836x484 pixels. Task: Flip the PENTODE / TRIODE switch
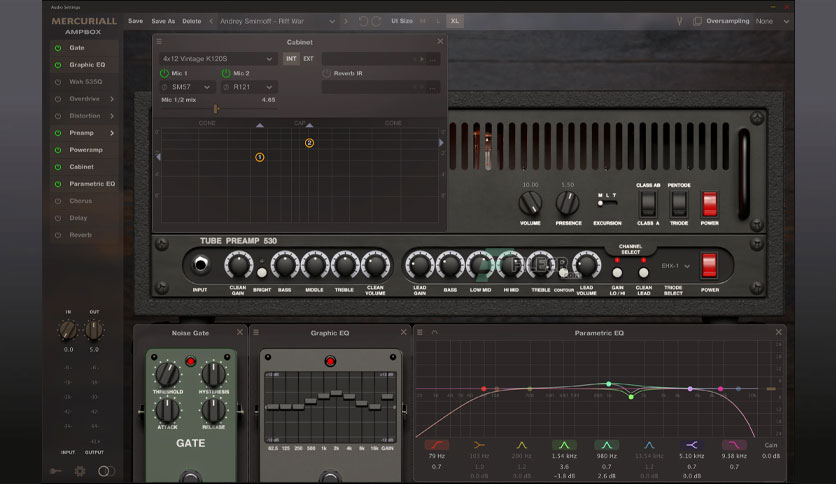tap(679, 204)
